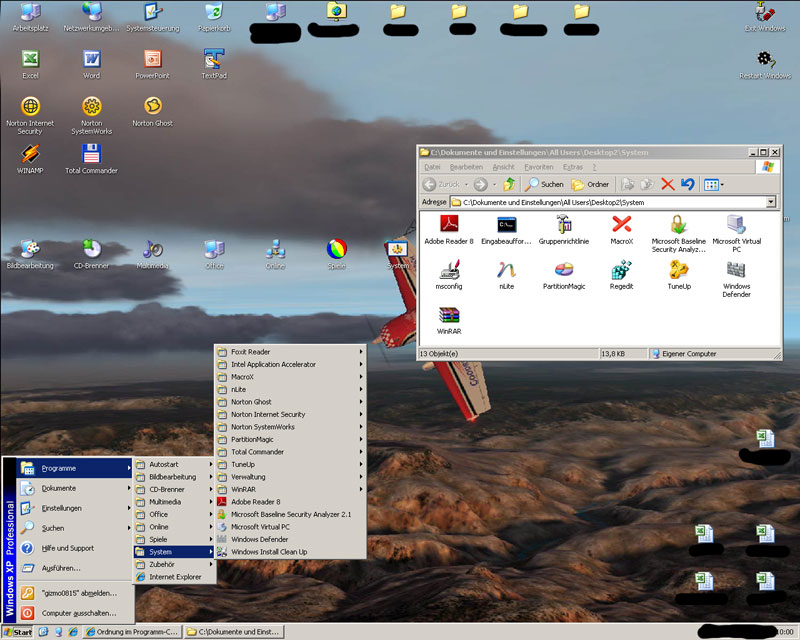The height and width of the screenshot is (640, 800).
Task: Select Windows Defender icon in the explorer window
Action: (736, 279)
